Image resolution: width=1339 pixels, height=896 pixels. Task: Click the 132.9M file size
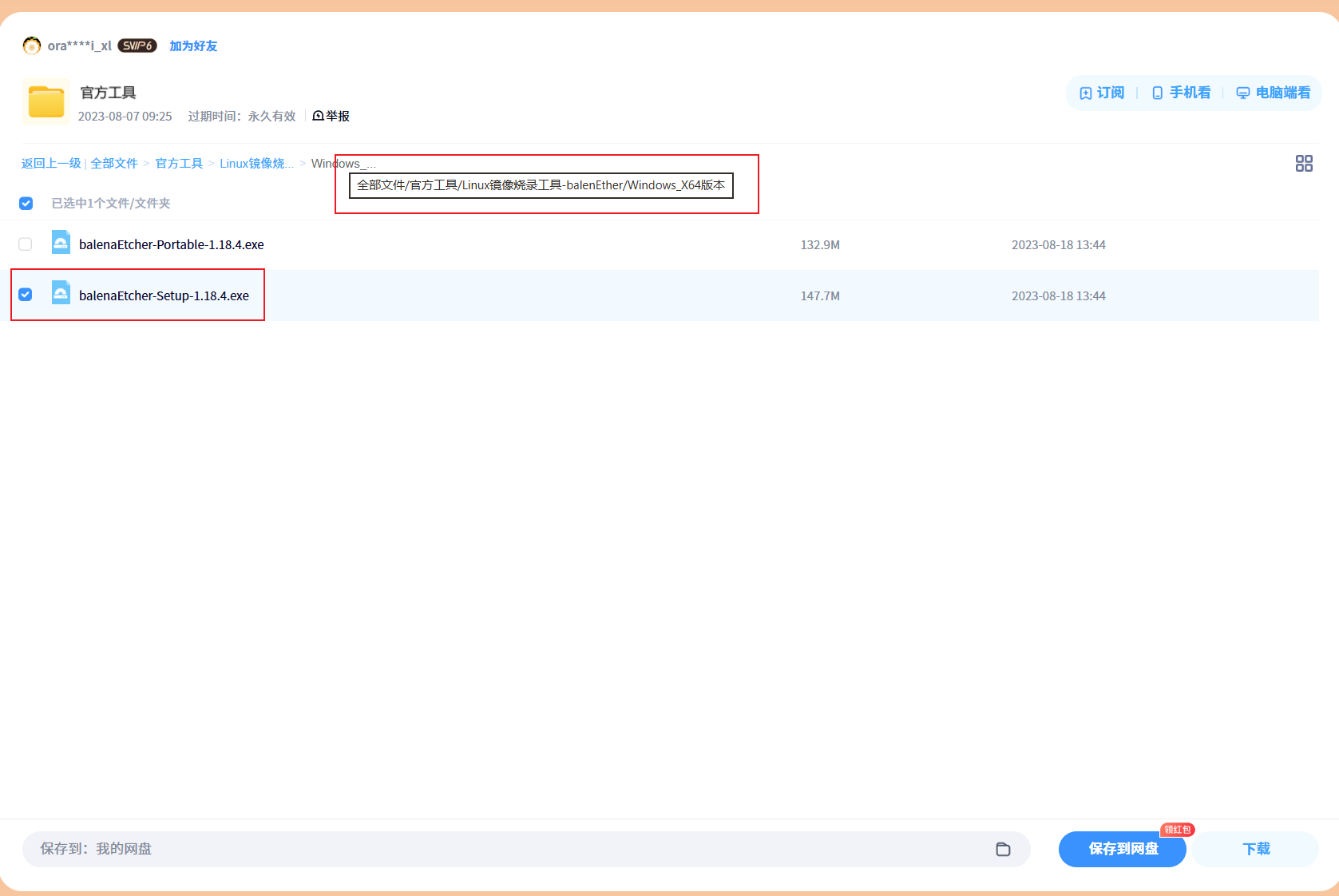[820, 245]
